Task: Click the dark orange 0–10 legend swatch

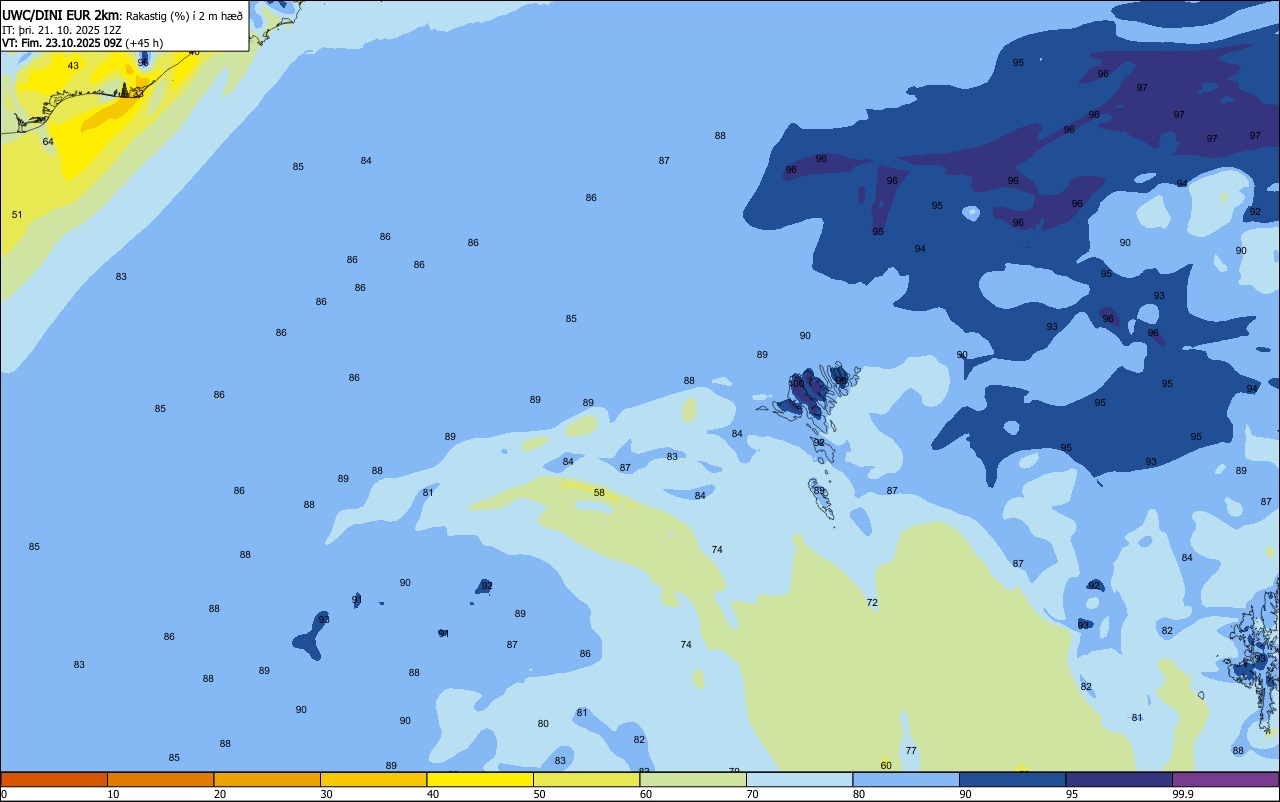Action: [x=54, y=779]
